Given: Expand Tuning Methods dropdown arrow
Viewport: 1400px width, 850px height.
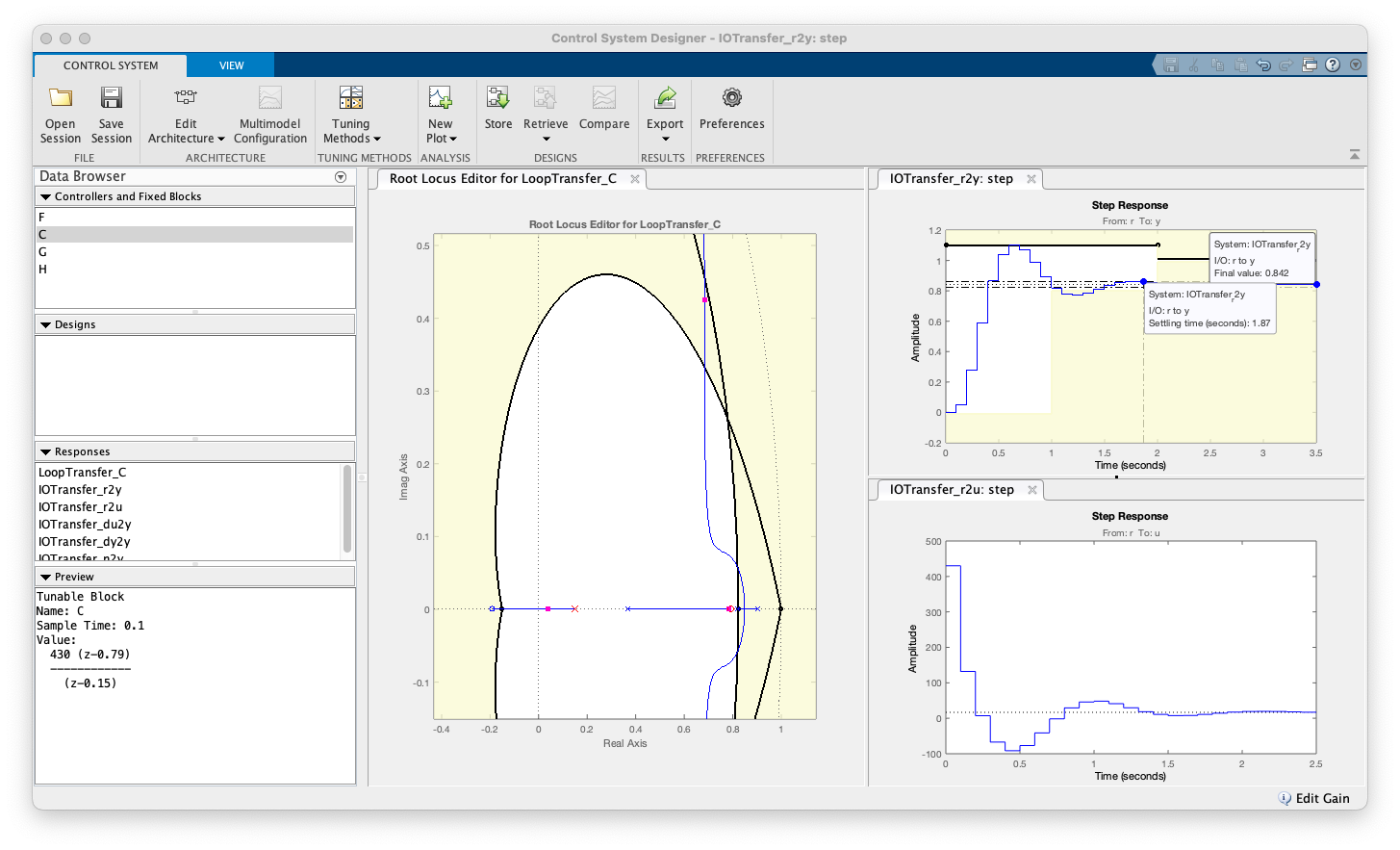Looking at the screenshot, I should point(377,140).
